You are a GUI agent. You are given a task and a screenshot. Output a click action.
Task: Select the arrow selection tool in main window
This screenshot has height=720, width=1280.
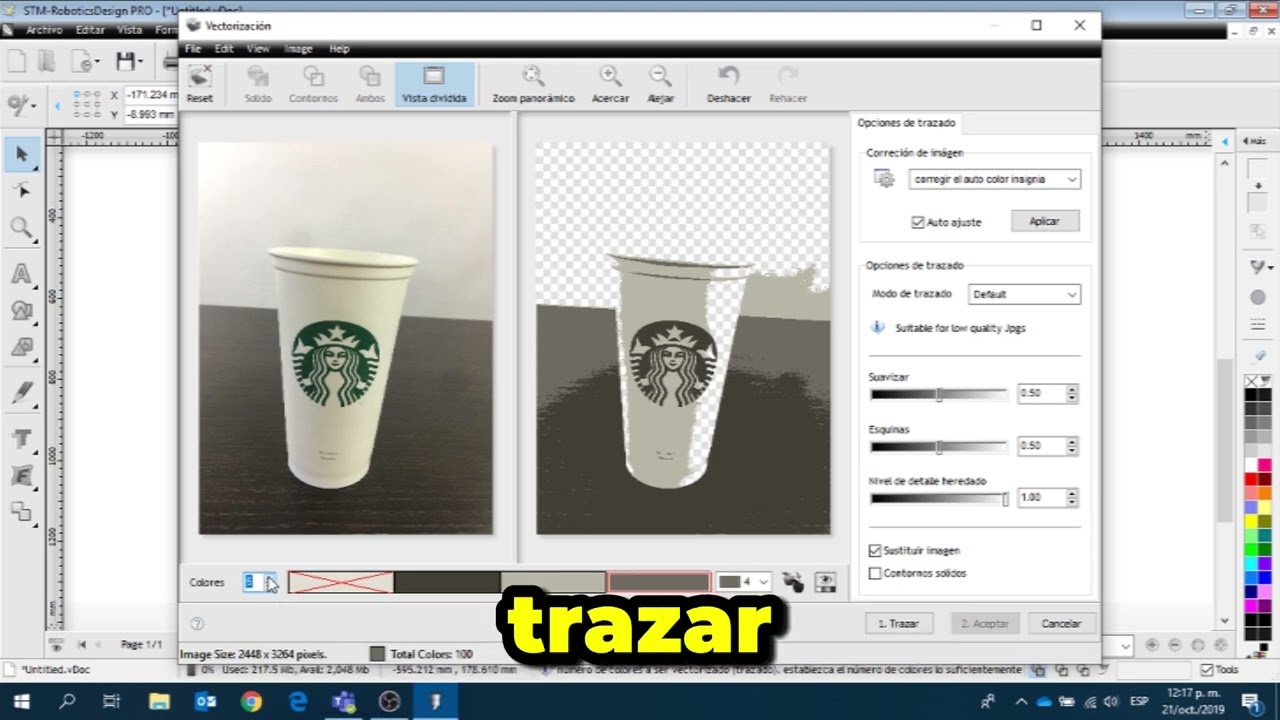click(x=21, y=153)
